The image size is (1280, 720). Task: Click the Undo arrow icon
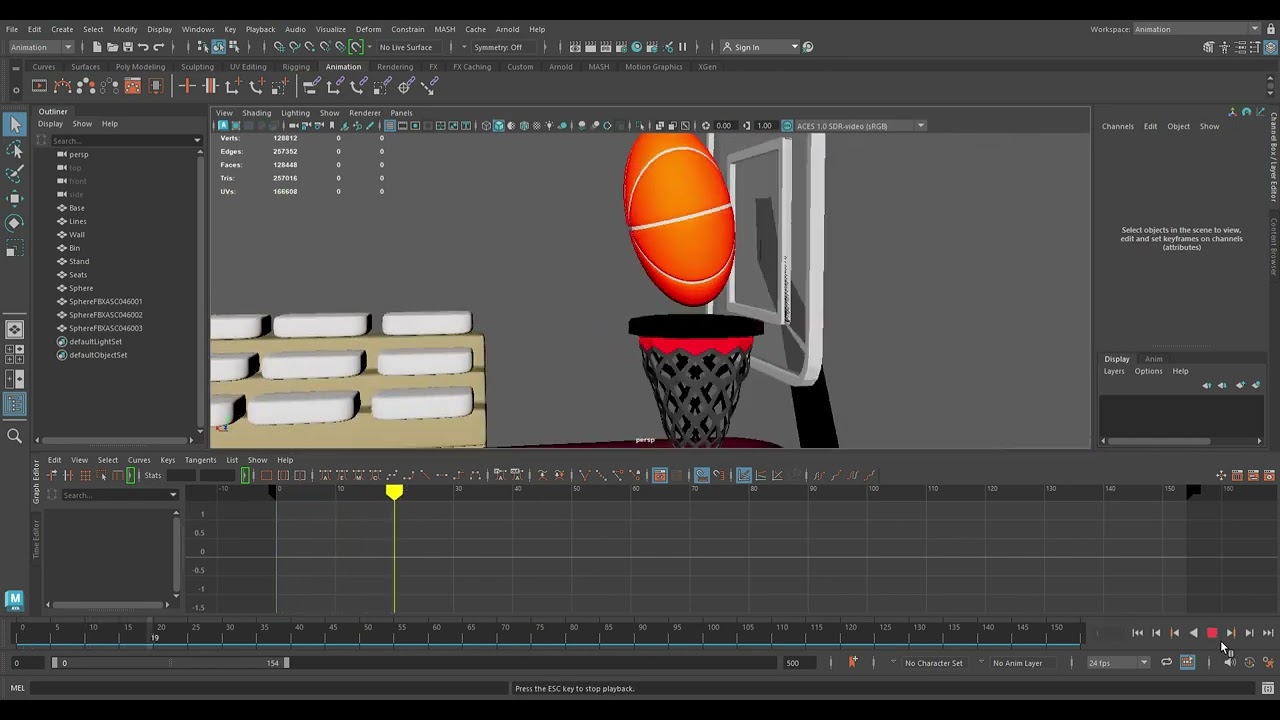[x=143, y=47]
